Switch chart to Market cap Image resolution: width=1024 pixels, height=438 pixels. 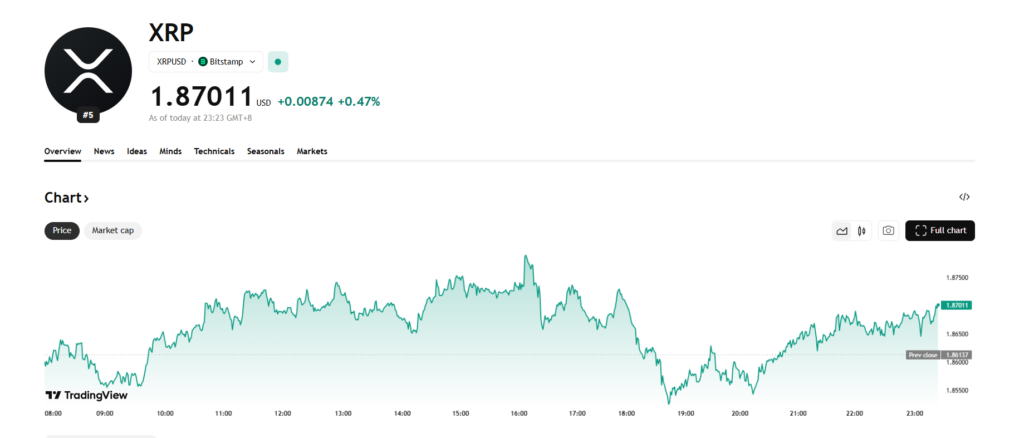[113, 231]
